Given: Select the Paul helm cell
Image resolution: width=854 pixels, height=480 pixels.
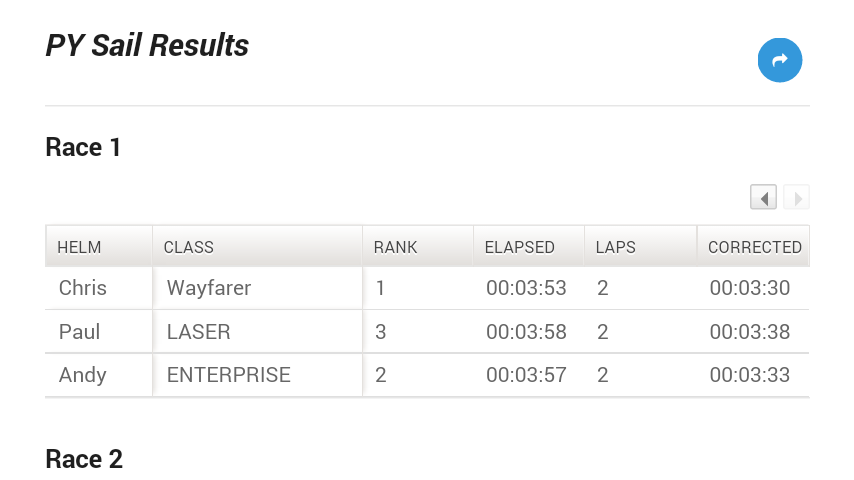Looking at the screenshot, I should click(x=79, y=332).
